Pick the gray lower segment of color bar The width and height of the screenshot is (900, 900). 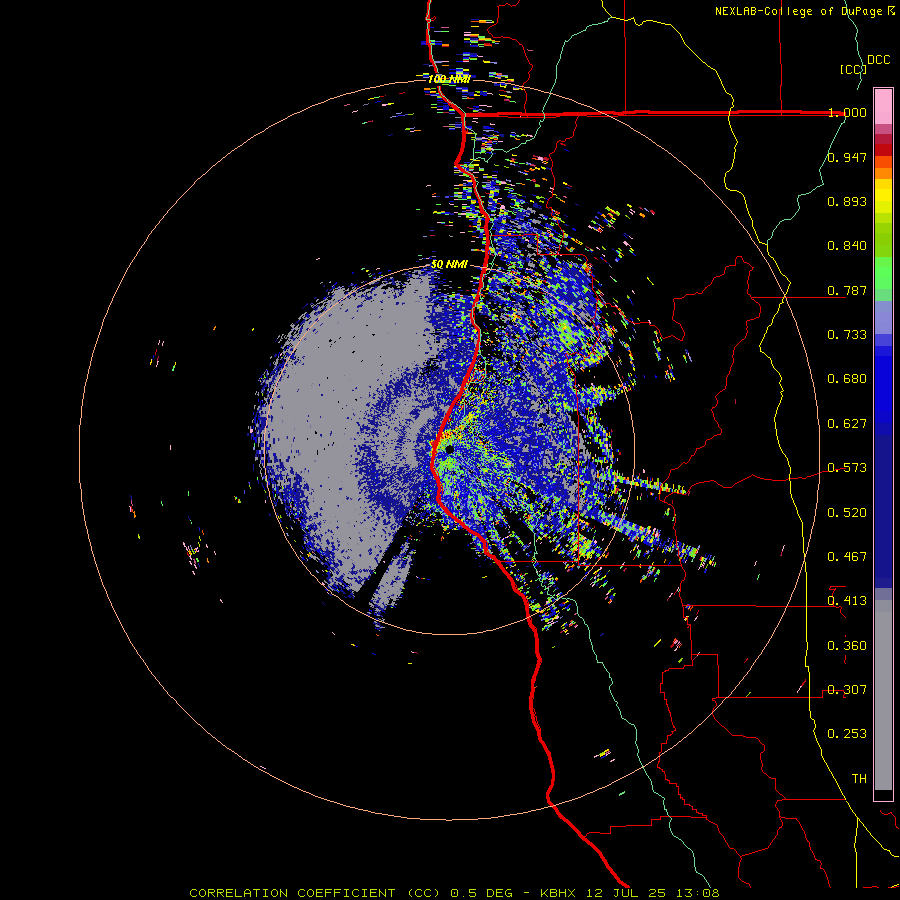pos(883,695)
